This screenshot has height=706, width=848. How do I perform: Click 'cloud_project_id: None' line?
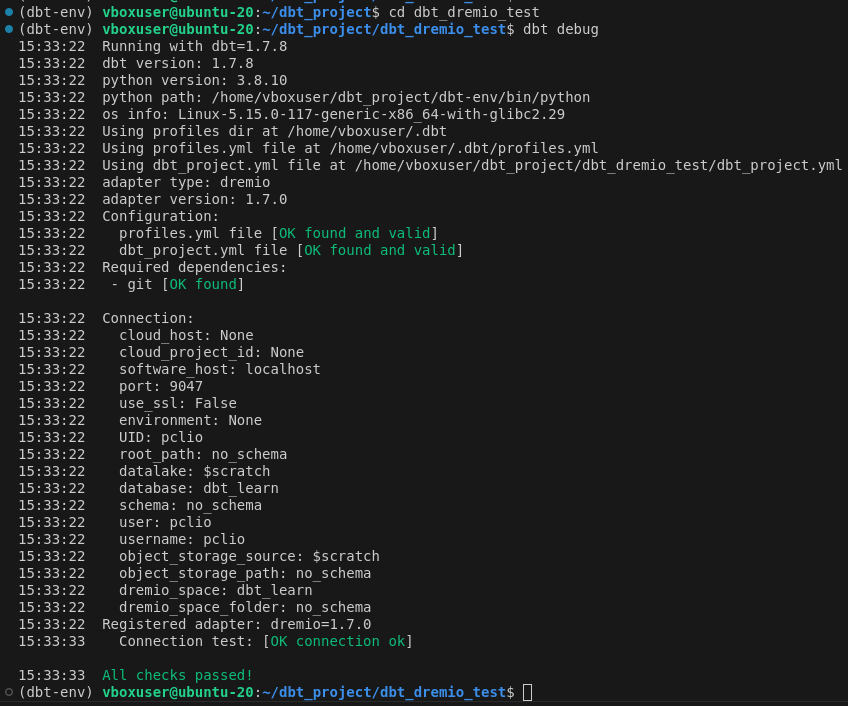[211, 352]
